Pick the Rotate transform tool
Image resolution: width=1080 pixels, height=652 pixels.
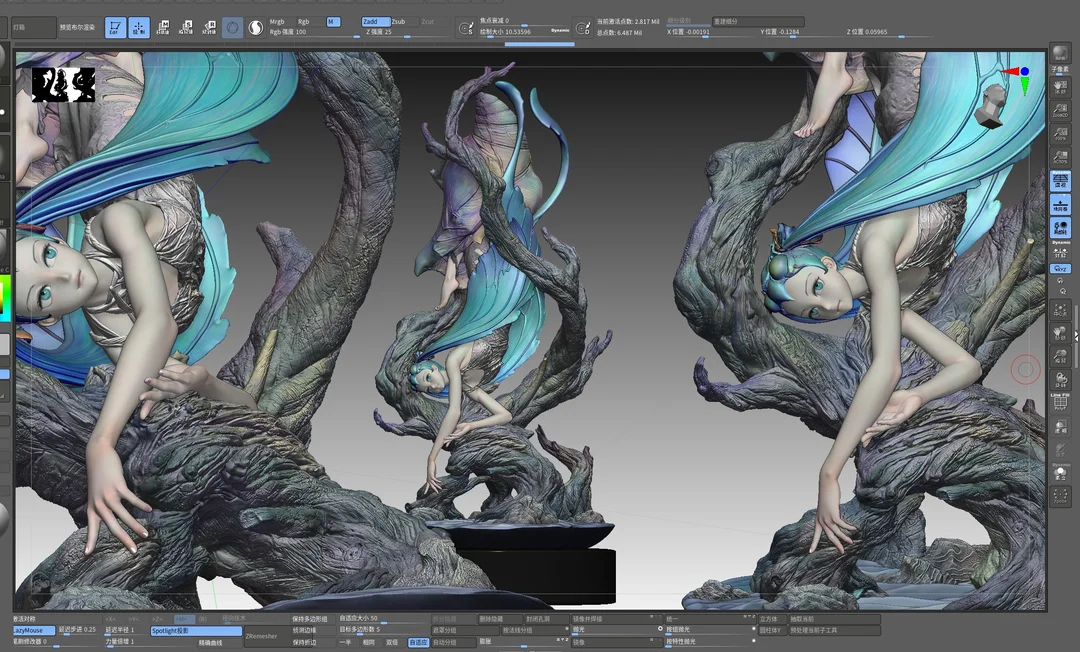click(x=209, y=27)
